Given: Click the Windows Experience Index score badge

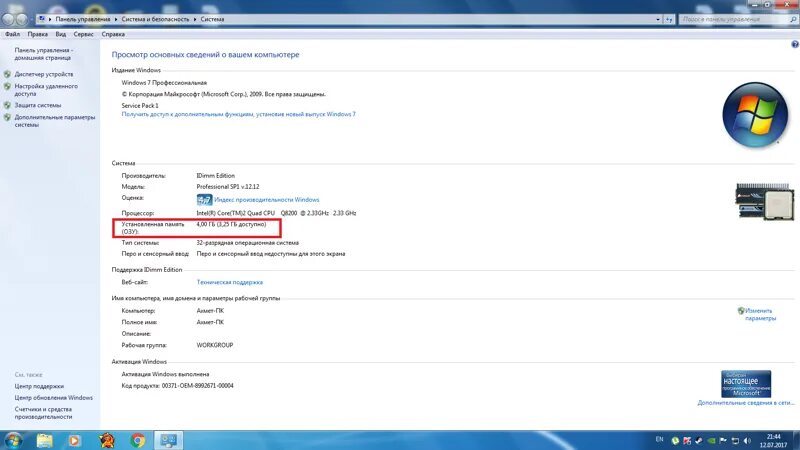Looking at the screenshot, I should pyautogui.click(x=204, y=199).
